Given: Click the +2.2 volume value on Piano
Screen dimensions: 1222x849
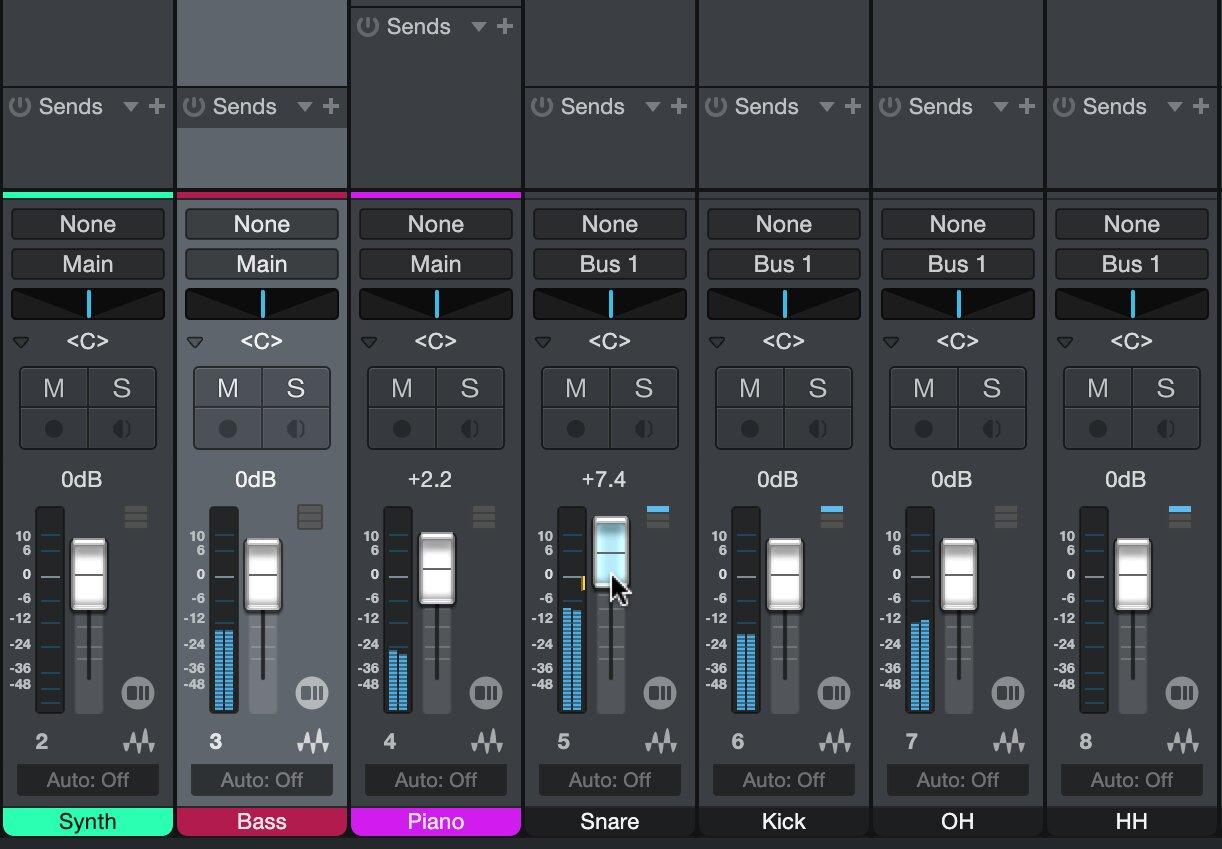Looking at the screenshot, I should (430, 480).
